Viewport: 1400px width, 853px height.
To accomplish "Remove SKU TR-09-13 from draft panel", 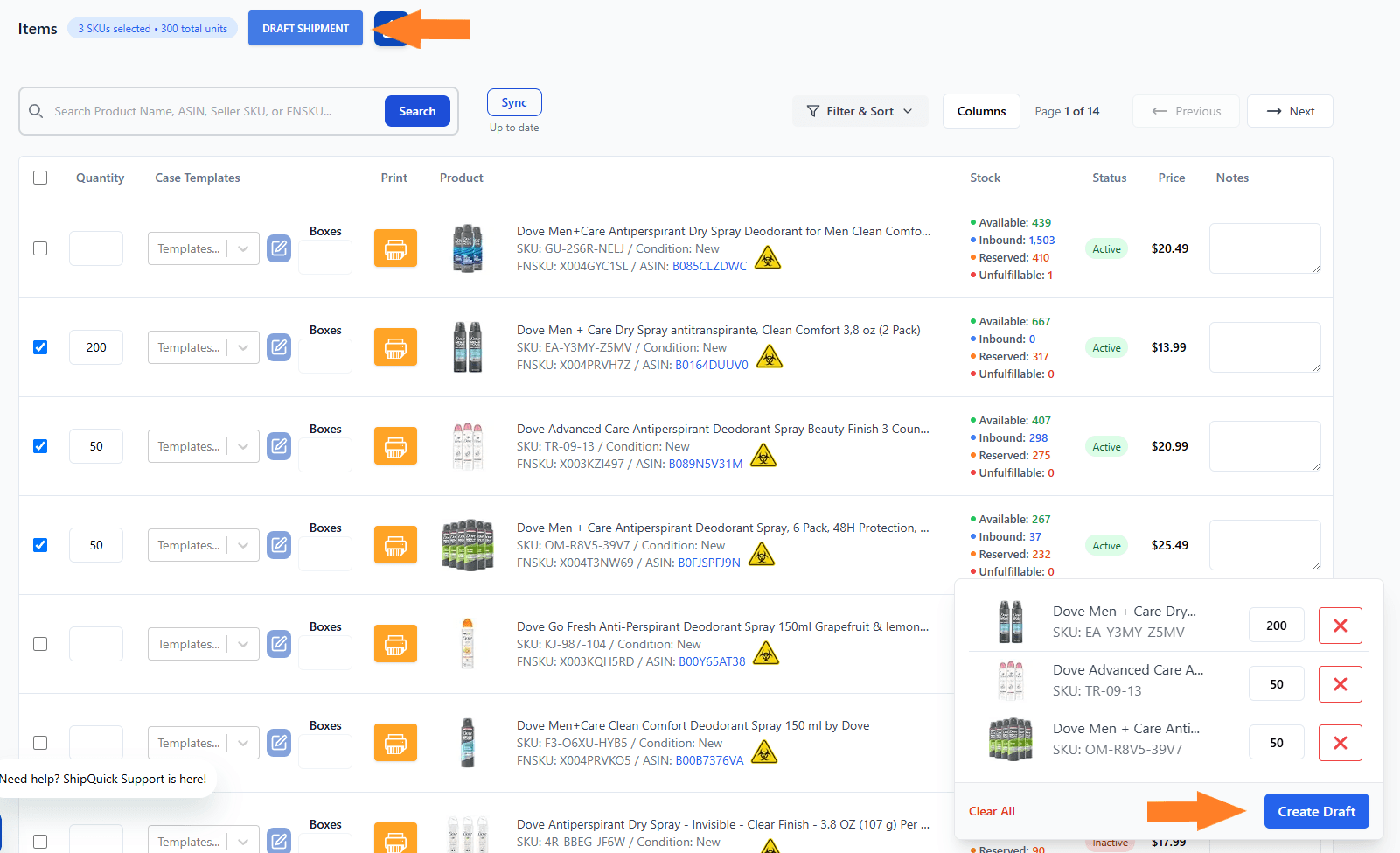I will (1340, 684).
